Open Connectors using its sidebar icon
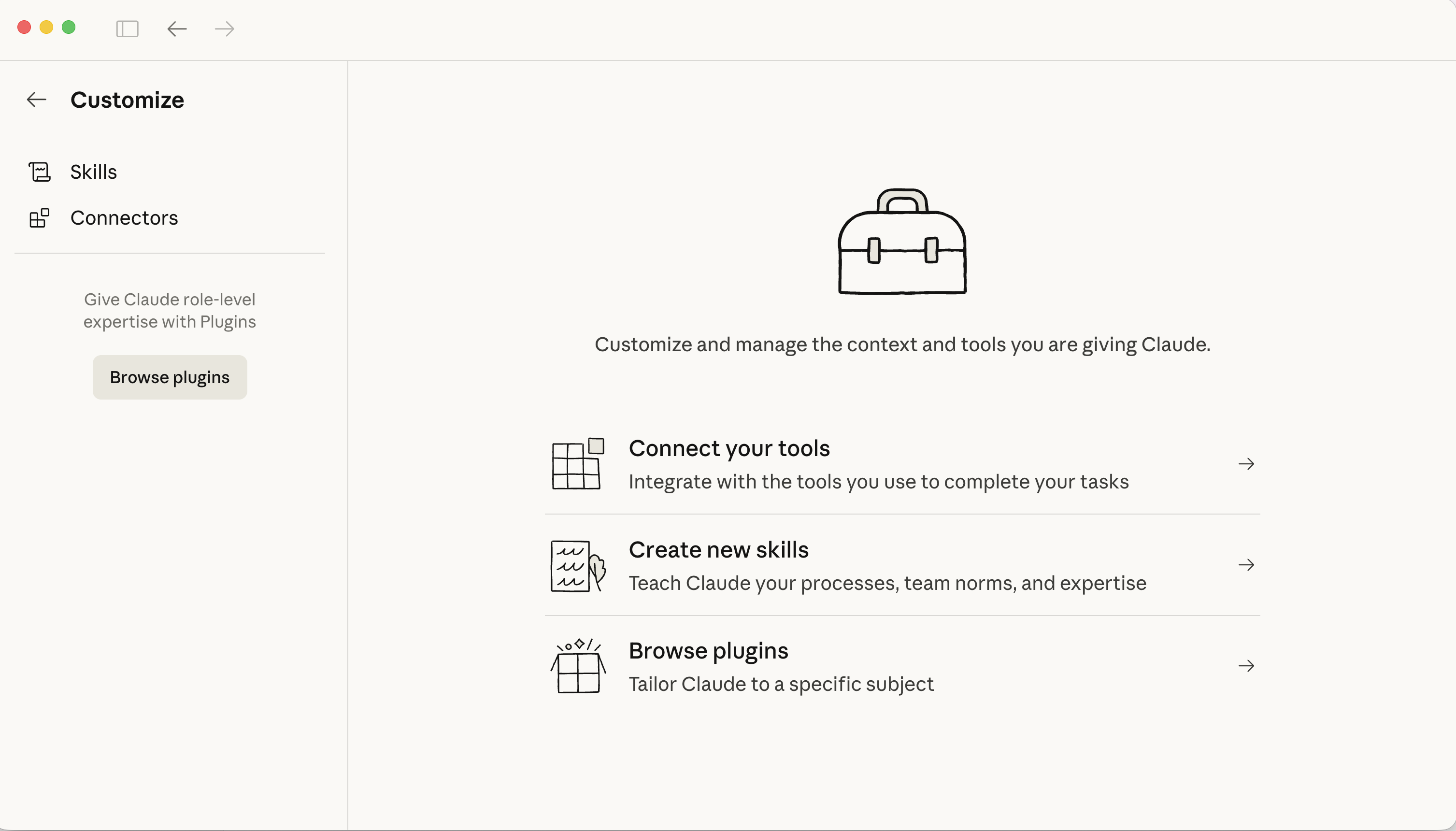Screen dimensions: 1456x831 click(39, 217)
